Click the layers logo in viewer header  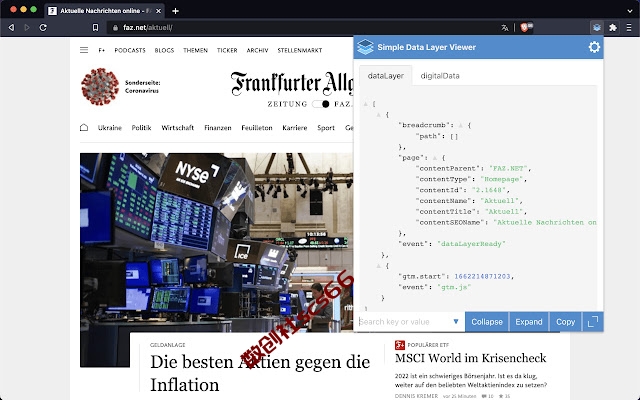pos(365,47)
